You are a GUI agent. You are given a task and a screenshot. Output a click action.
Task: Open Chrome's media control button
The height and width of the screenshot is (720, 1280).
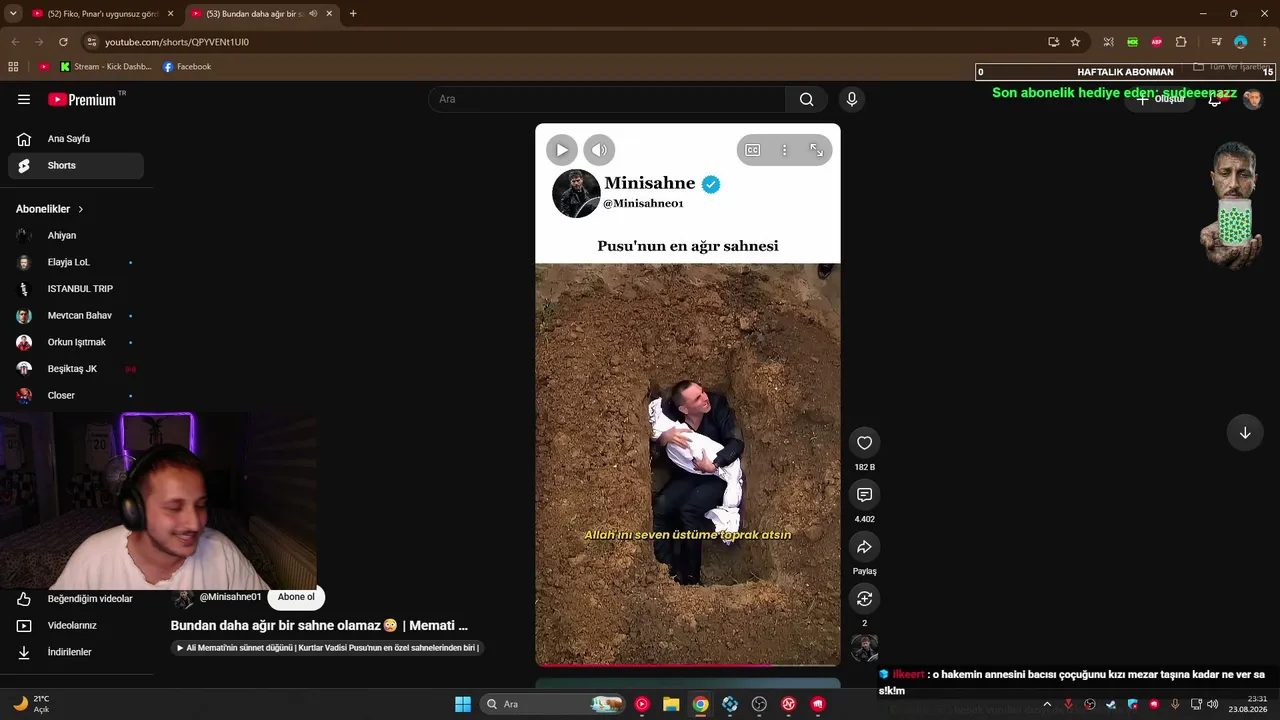[1216, 42]
